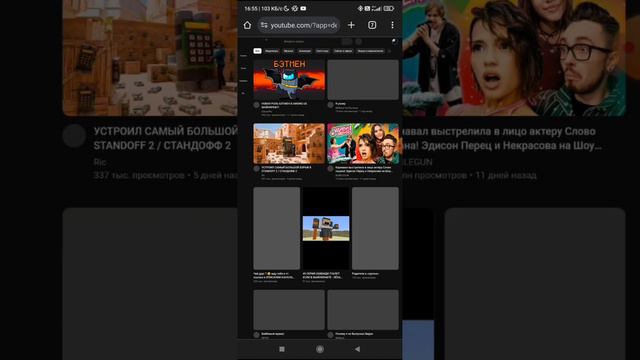Open site settings icon in address bar
The height and width of the screenshot is (360, 640).
pos(264,25)
